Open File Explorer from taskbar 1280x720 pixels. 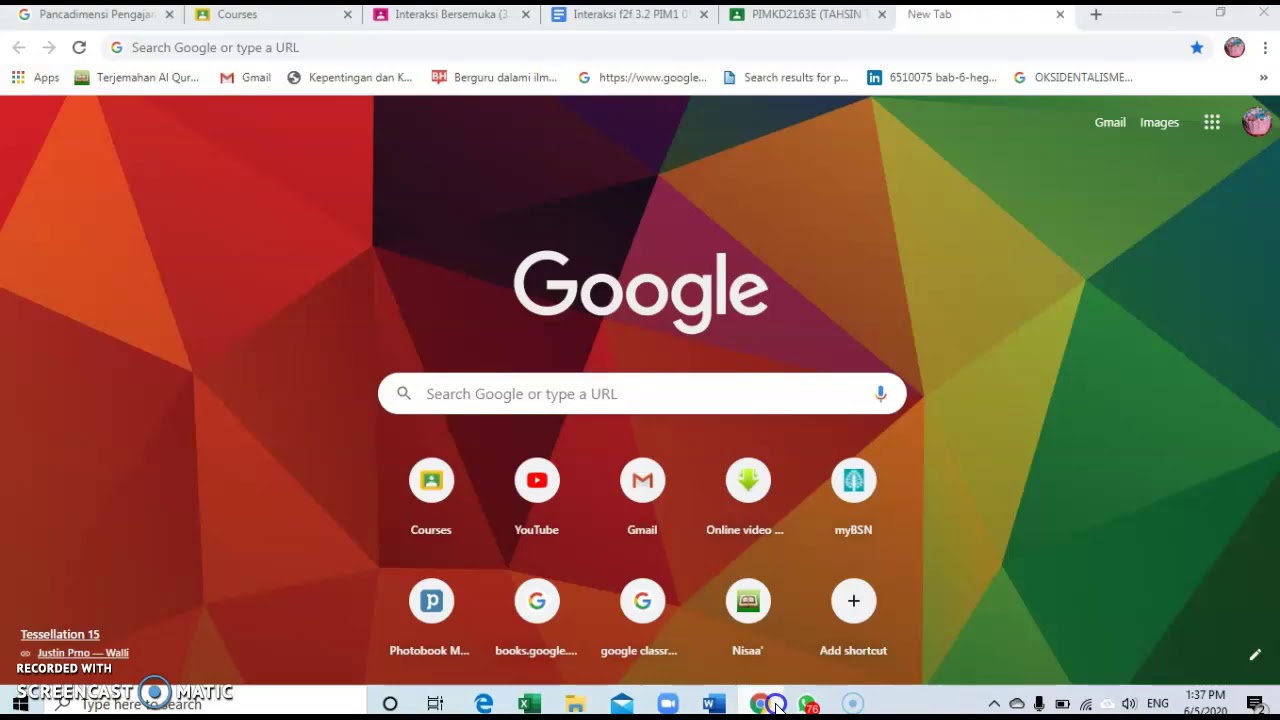click(575, 704)
